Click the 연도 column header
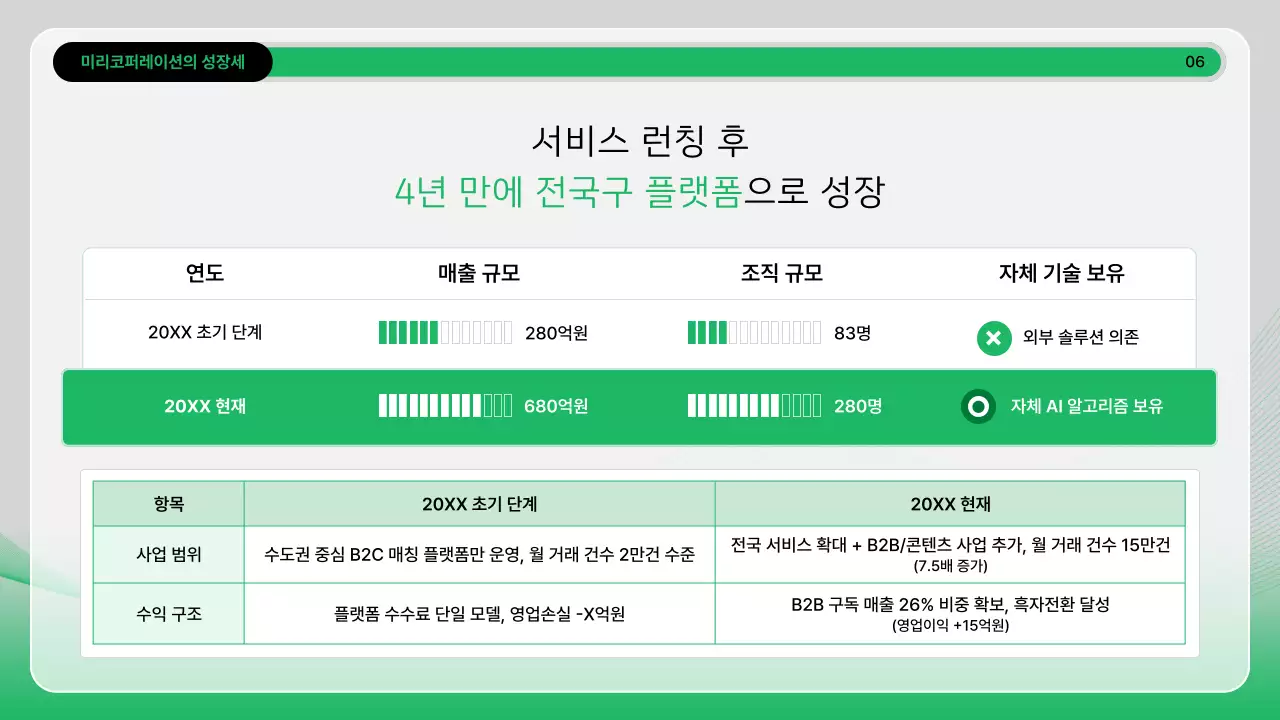1280x720 pixels. [205, 273]
